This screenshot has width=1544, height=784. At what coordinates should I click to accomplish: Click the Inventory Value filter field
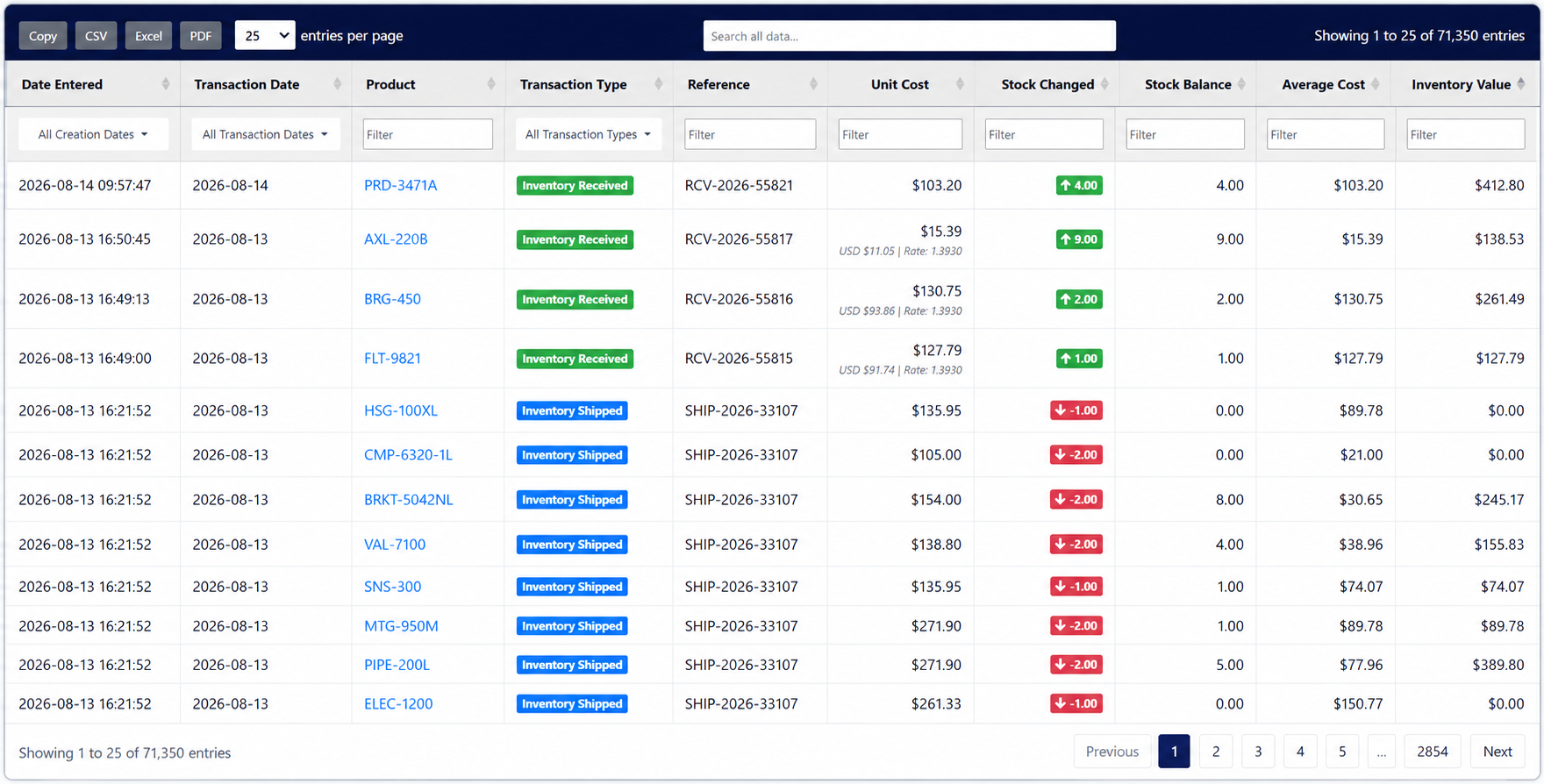(1466, 134)
